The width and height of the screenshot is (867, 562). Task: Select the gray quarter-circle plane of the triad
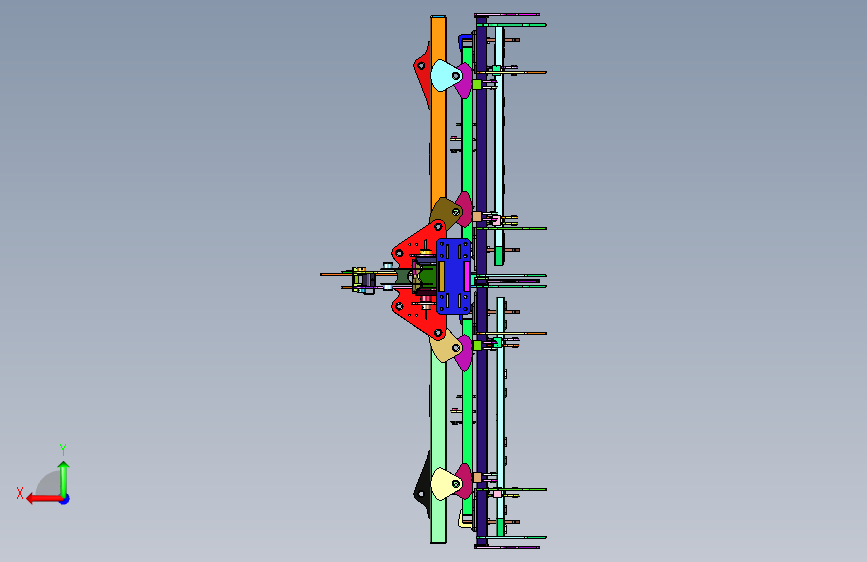[x=49, y=485]
